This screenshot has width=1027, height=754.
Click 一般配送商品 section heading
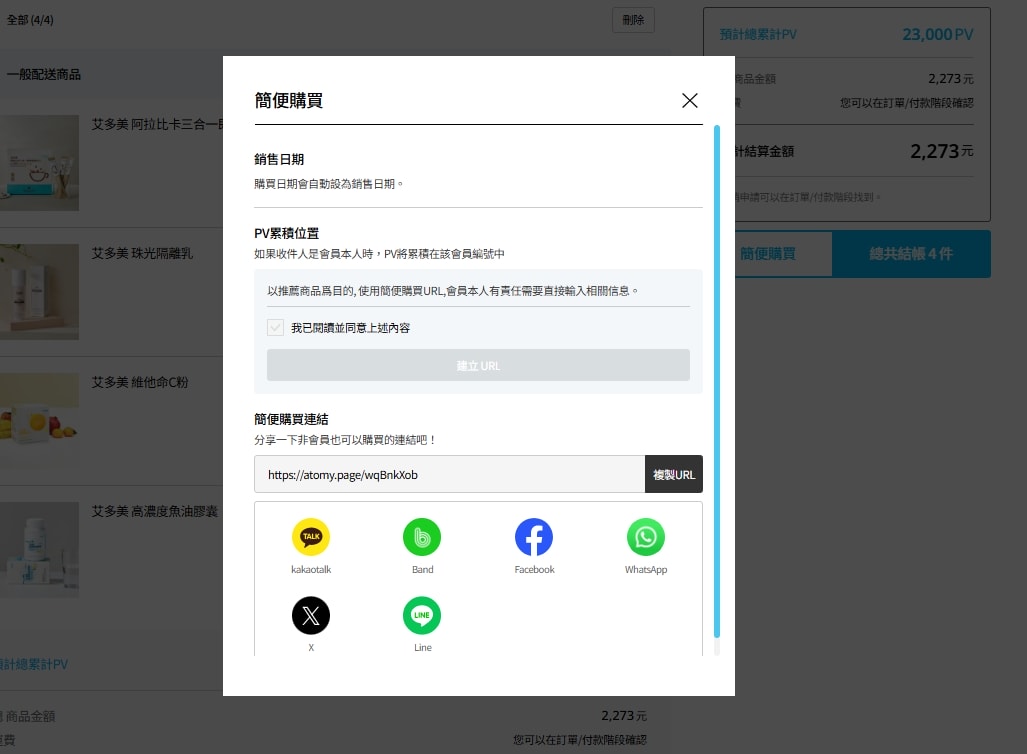point(44,75)
